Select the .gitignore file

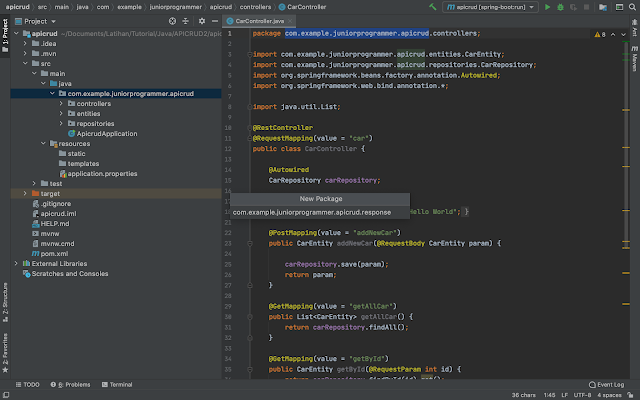click(51, 204)
